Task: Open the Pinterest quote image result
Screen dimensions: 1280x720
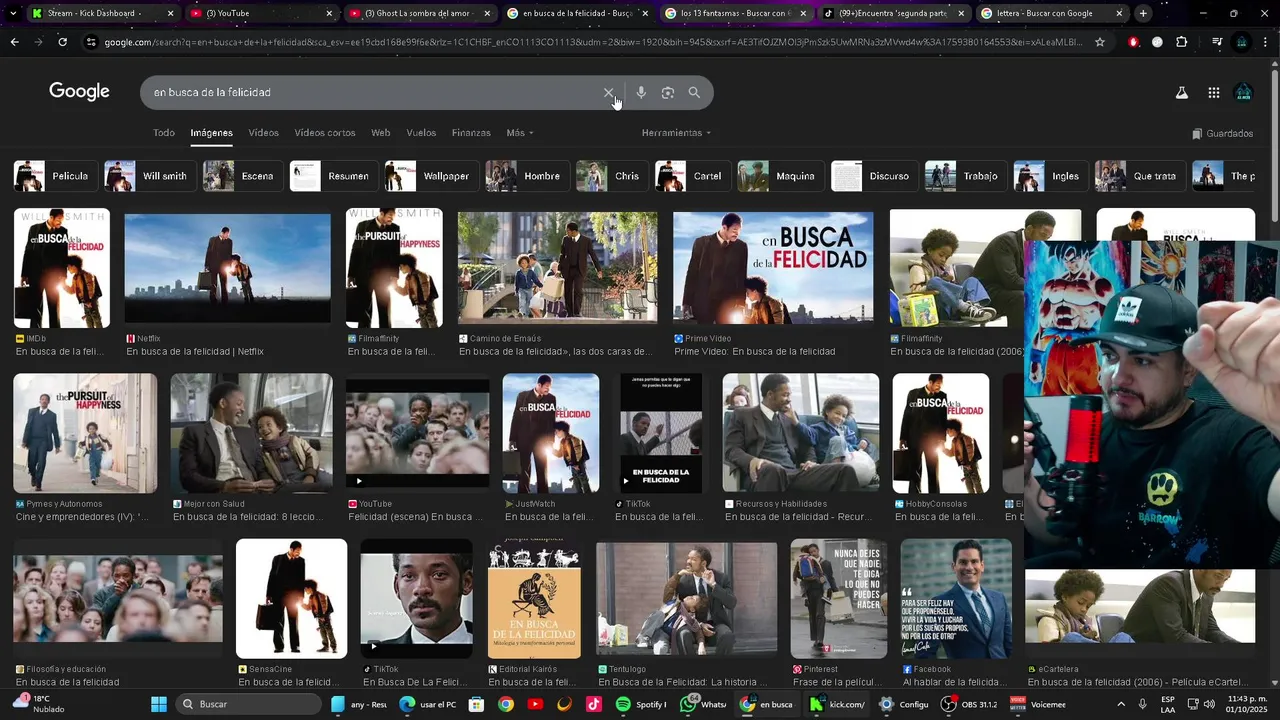Action: pyautogui.click(x=838, y=598)
